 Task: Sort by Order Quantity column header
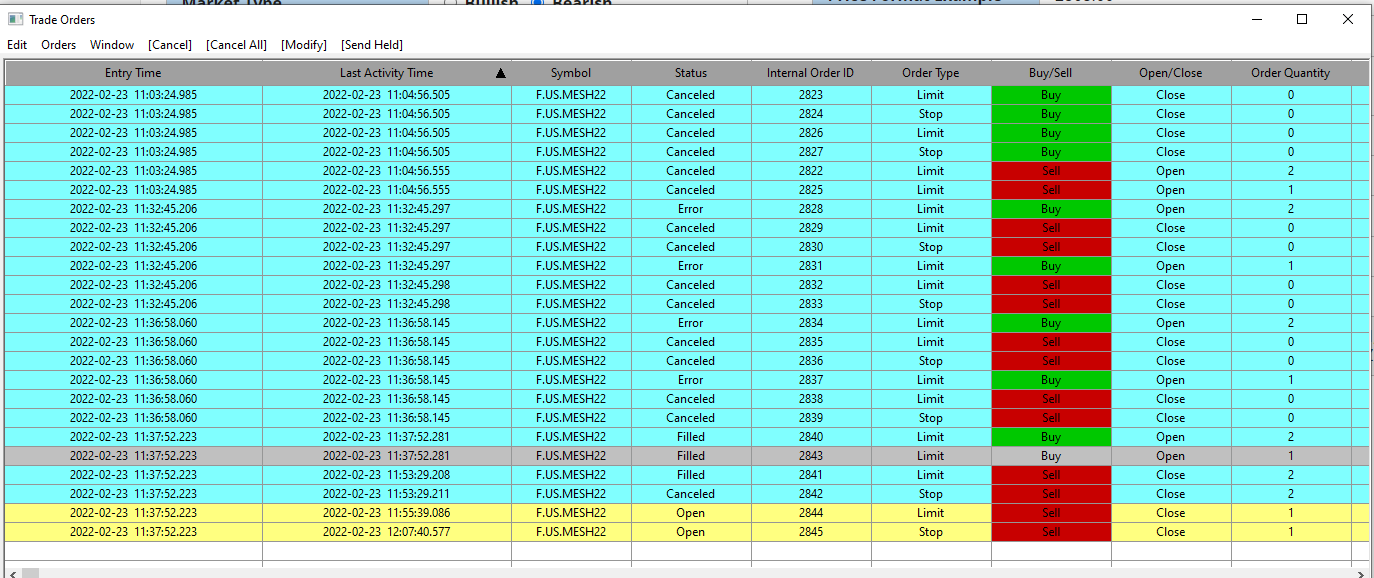click(1291, 73)
